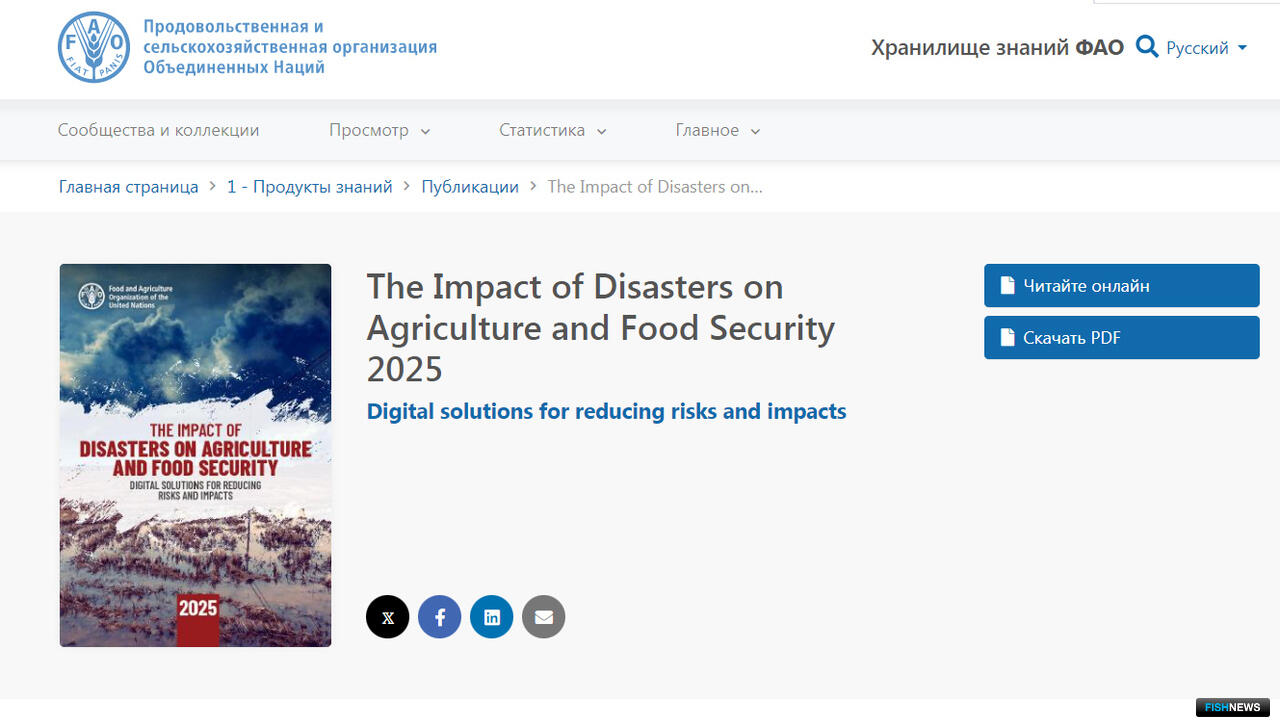Image resolution: width=1280 pixels, height=727 pixels.
Task: Click the Скачать PDF button
Action: pos(1121,338)
